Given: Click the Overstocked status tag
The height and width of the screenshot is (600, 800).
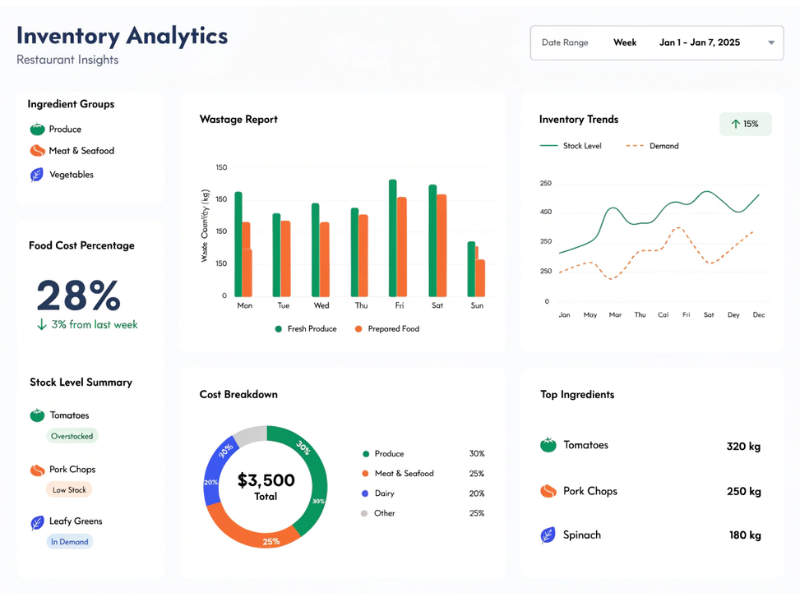Looking at the screenshot, I should [72, 437].
